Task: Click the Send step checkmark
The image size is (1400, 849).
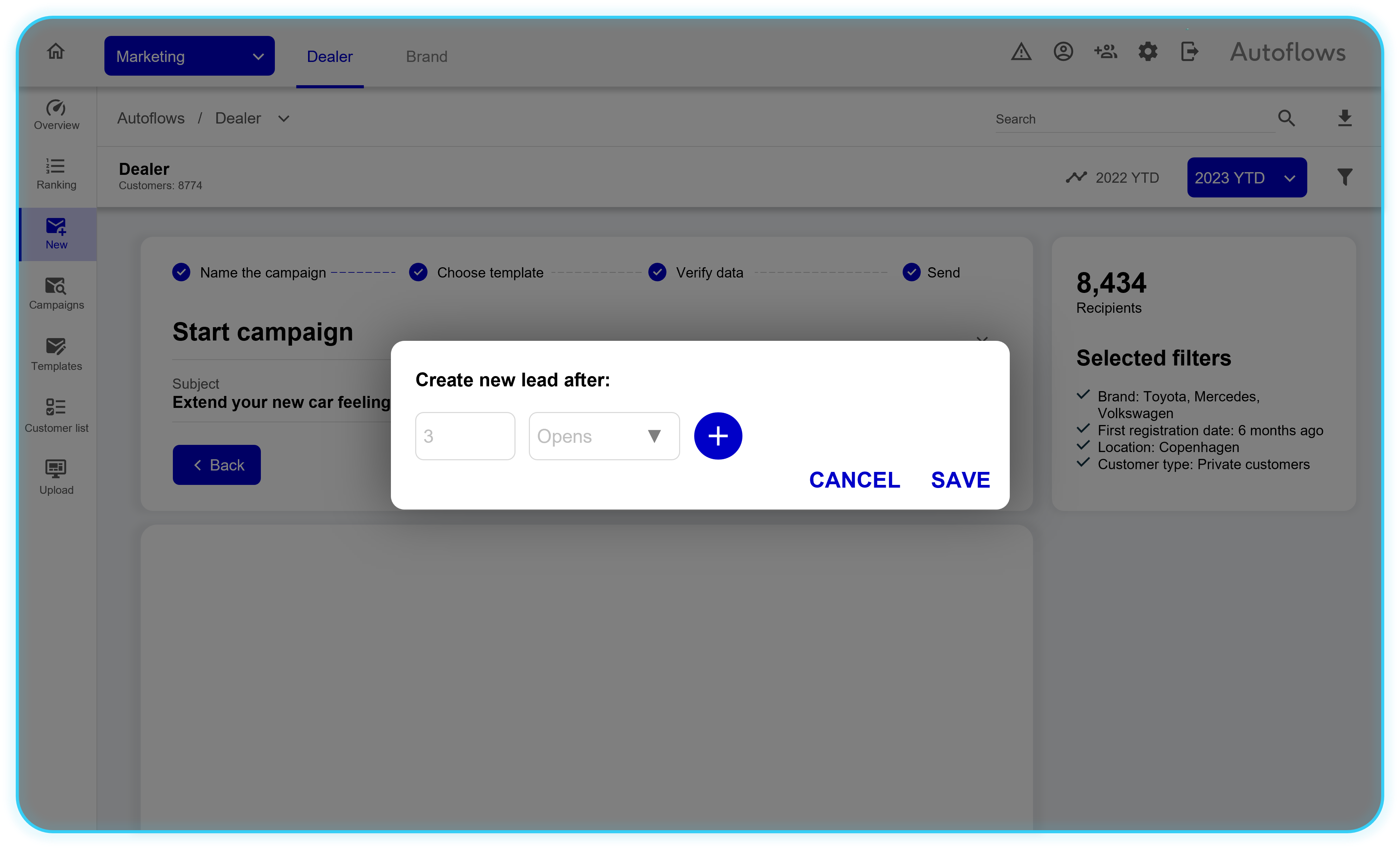Action: coord(911,273)
